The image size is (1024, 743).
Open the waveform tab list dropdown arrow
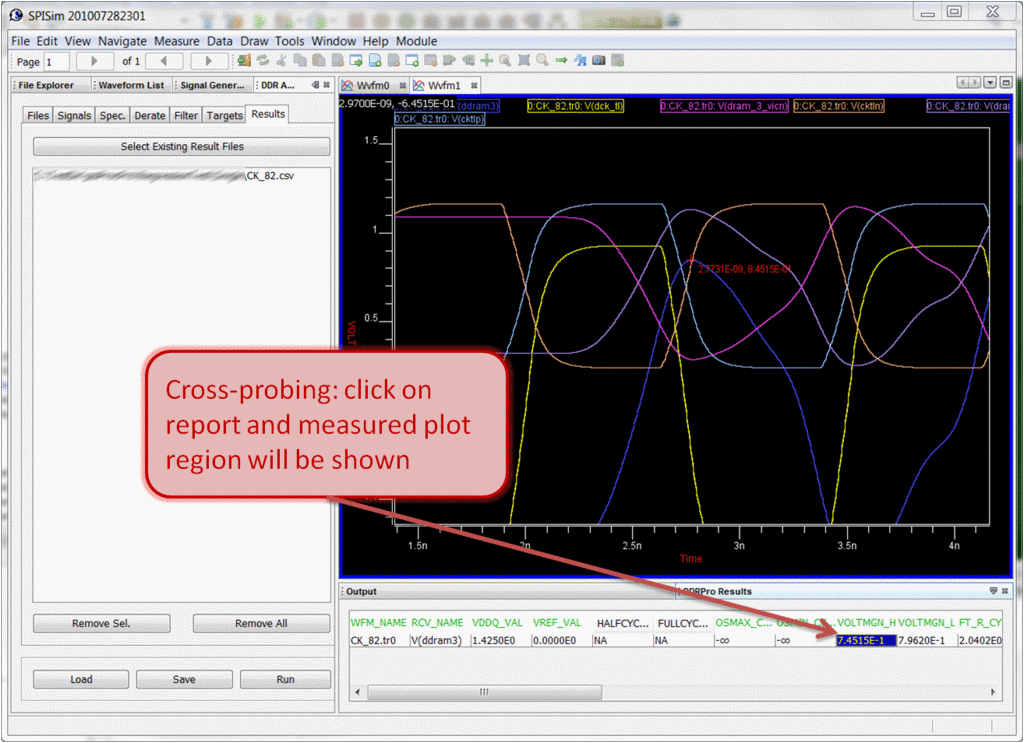[990, 83]
